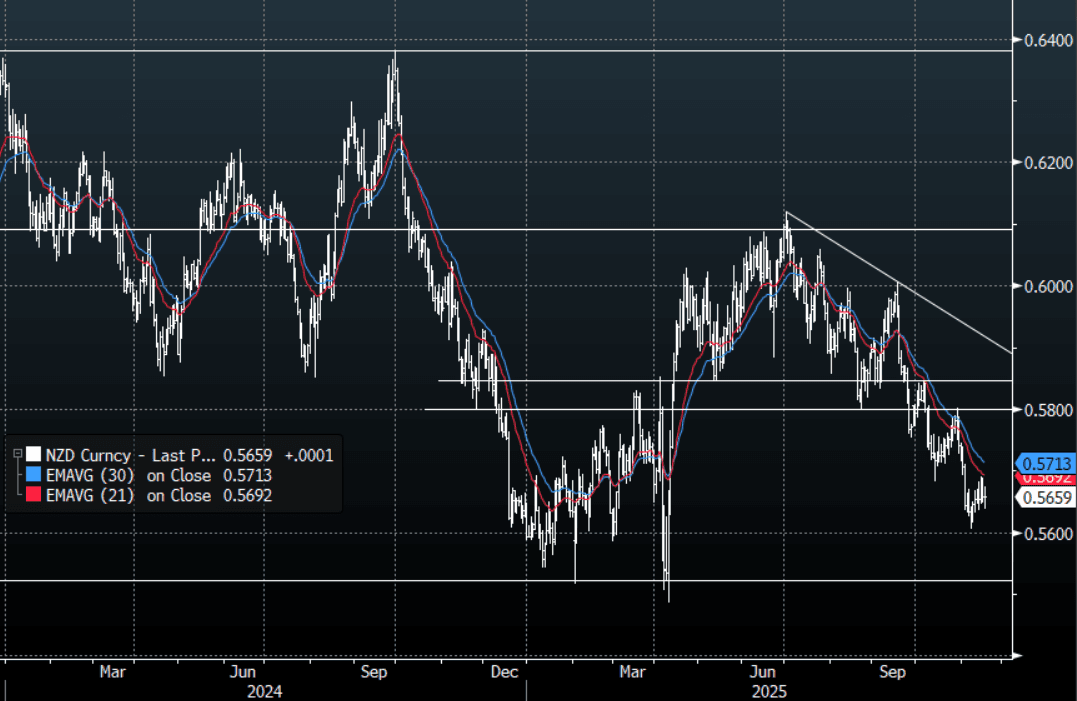Click the +.0001 change value in legend
The height and width of the screenshot is (701, 1077).
tap(309, 455)
